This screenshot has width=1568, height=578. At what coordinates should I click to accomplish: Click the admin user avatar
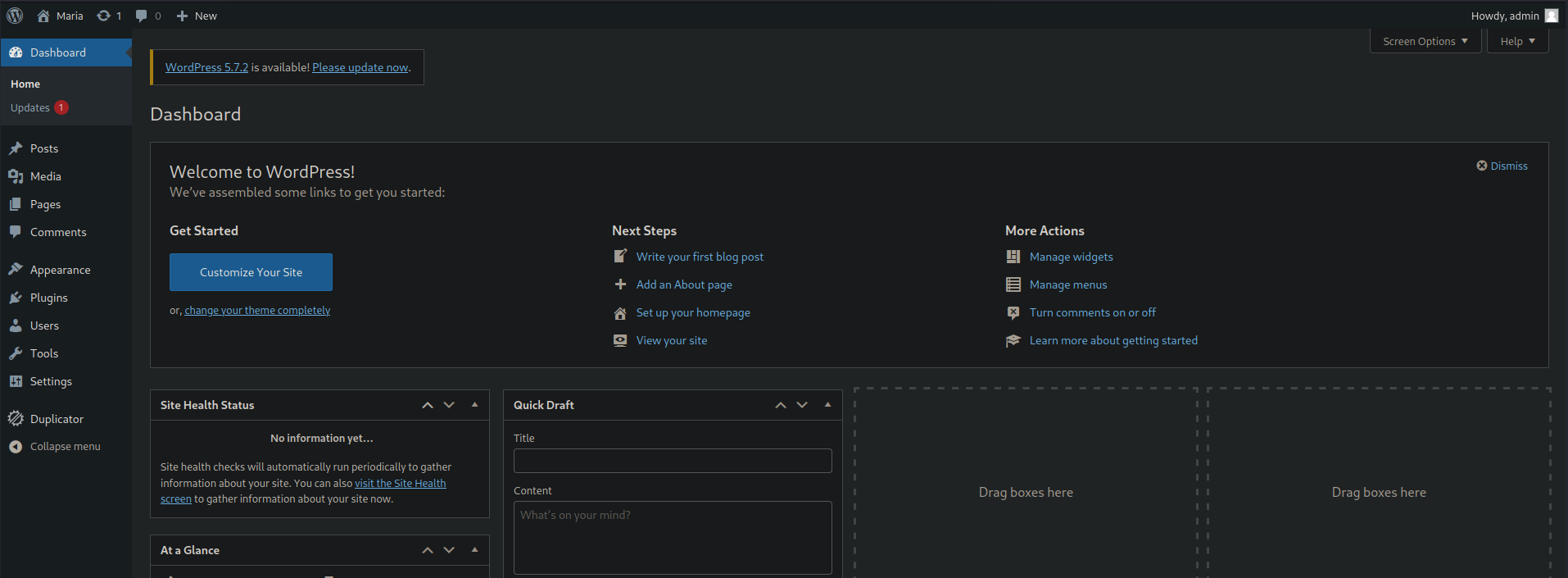tap(1551, 16)
